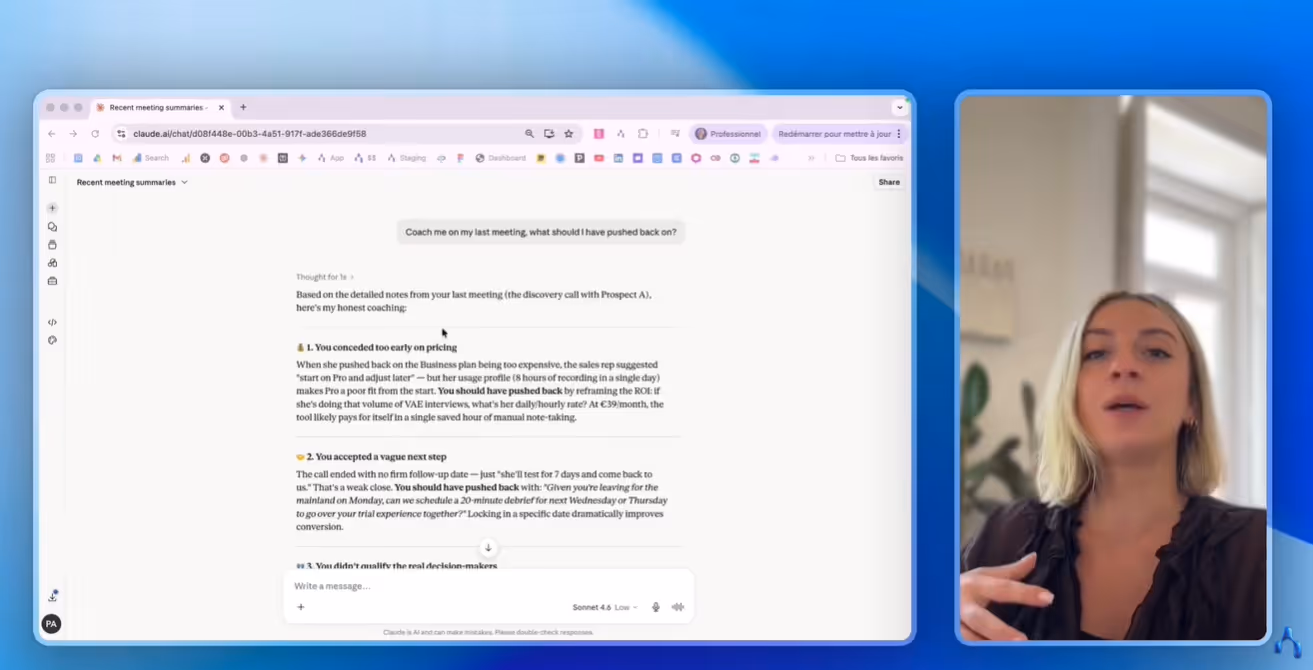Open the tab search chevron in Chrome
The height and width of the screenshot is (670, 1313).
coord(900,107)
